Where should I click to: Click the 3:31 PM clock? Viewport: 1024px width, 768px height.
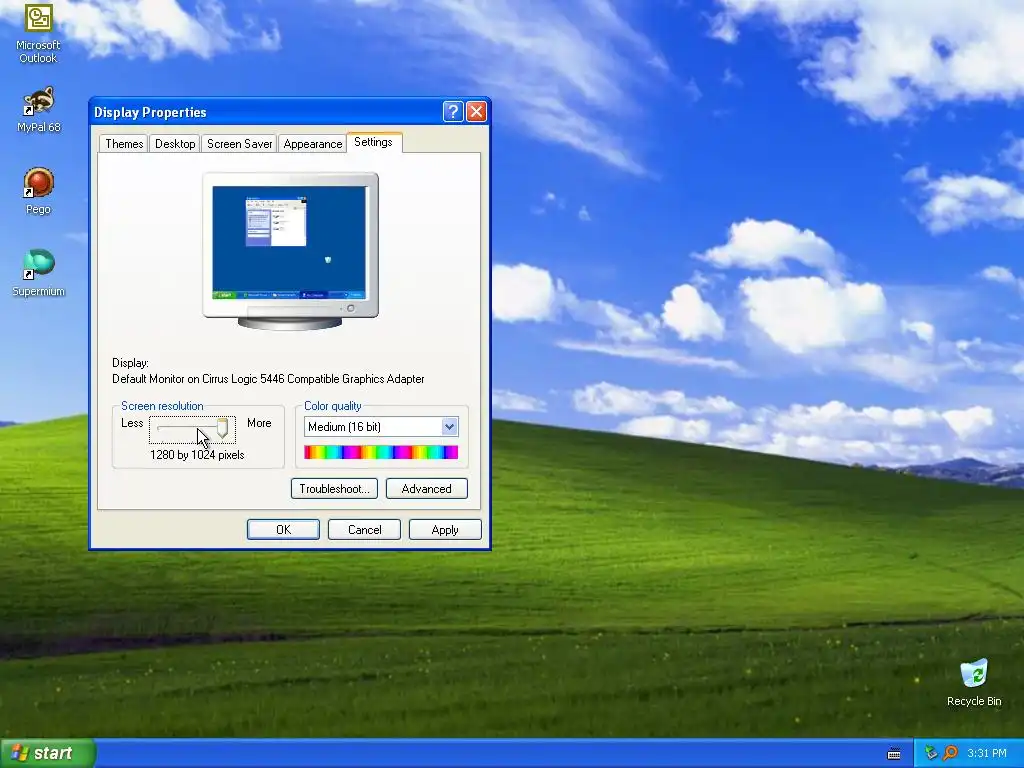coord(986,753)
